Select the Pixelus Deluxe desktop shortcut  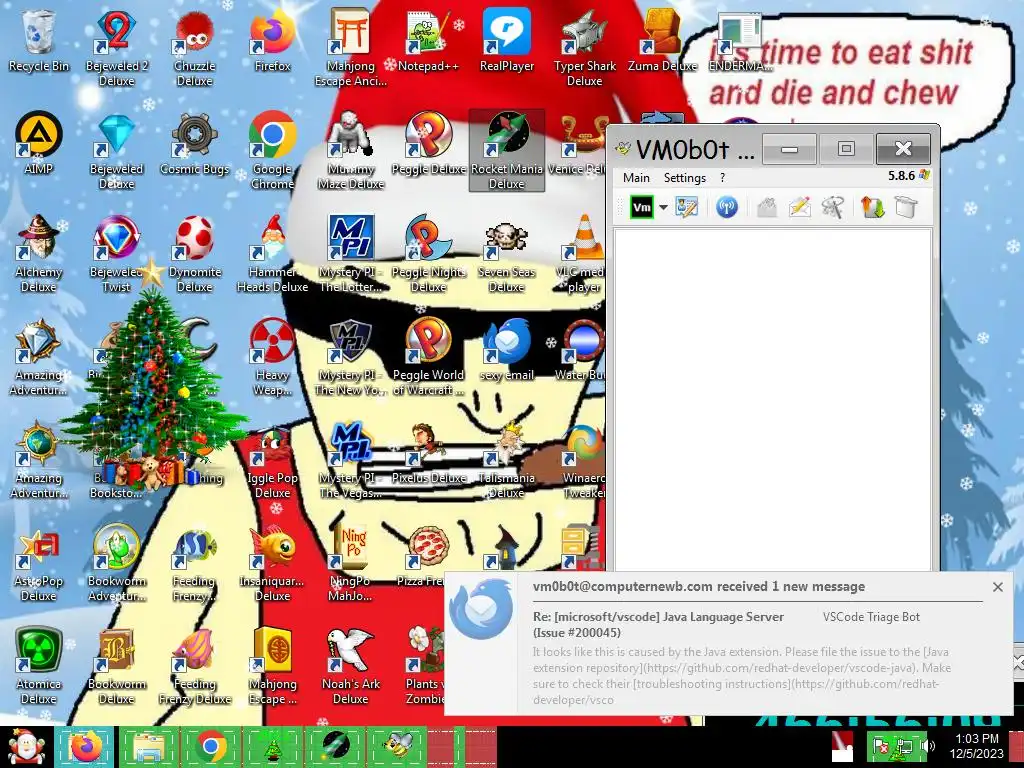pos(428,453)
